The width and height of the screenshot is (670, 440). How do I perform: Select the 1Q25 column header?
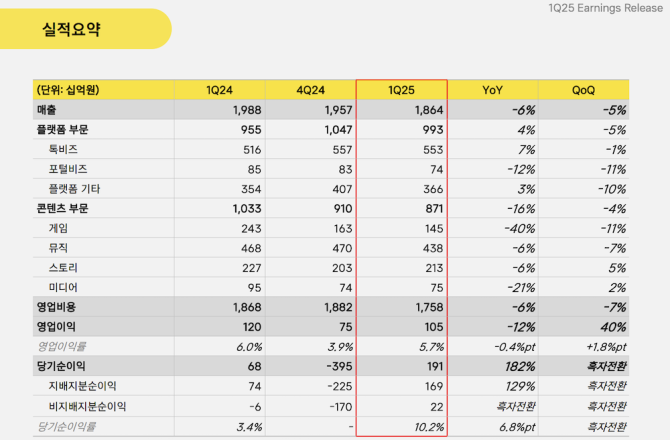coord(401,90)
